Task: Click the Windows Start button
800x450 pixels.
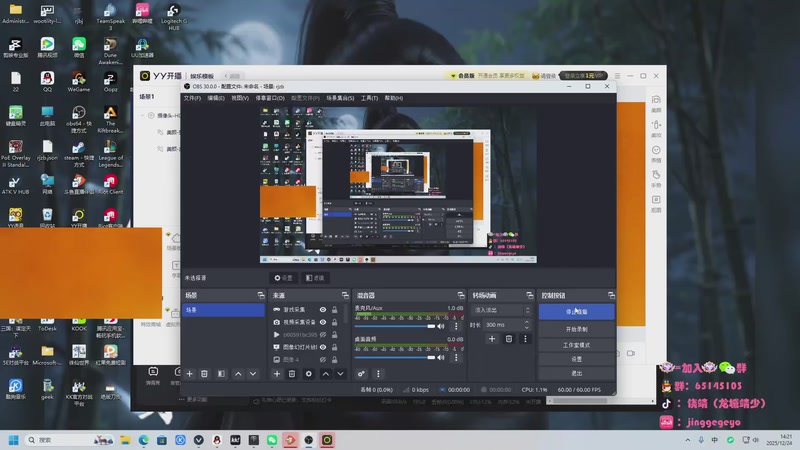Action: pyautogui.click(x=14, y=440)
